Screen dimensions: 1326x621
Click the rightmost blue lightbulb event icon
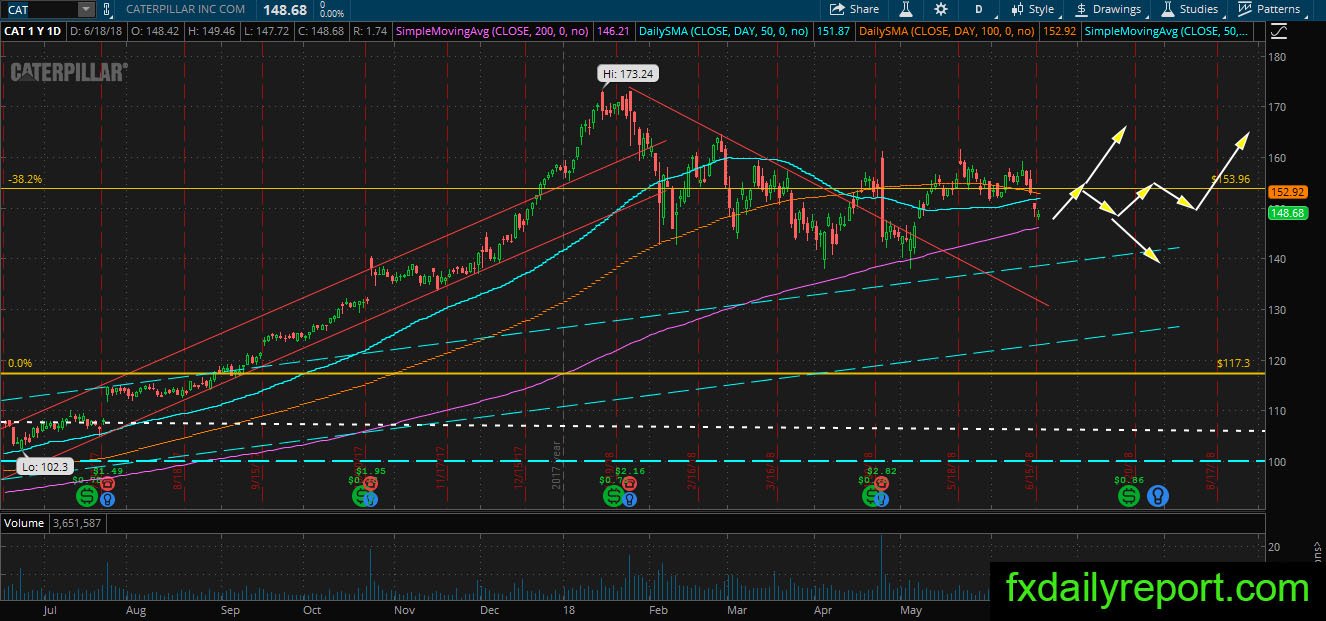1157,495
